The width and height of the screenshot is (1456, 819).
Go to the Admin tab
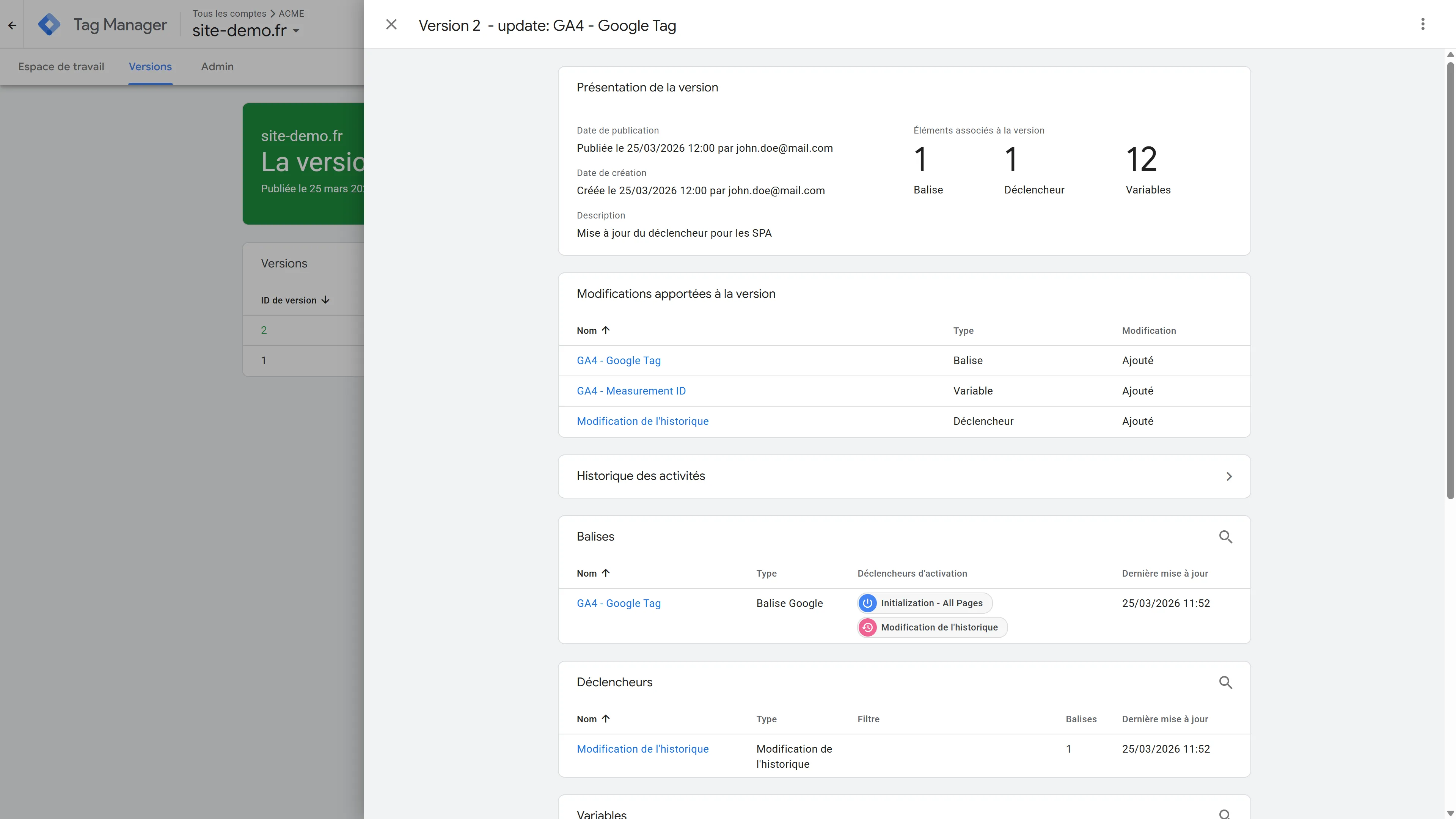[x=217, y=67]
